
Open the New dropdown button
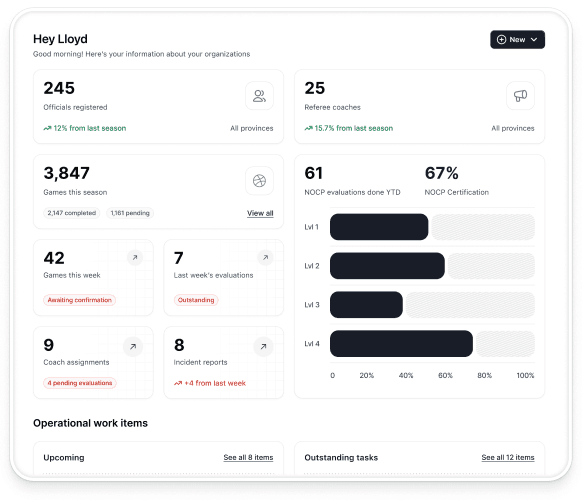click(x=517, y=39)
